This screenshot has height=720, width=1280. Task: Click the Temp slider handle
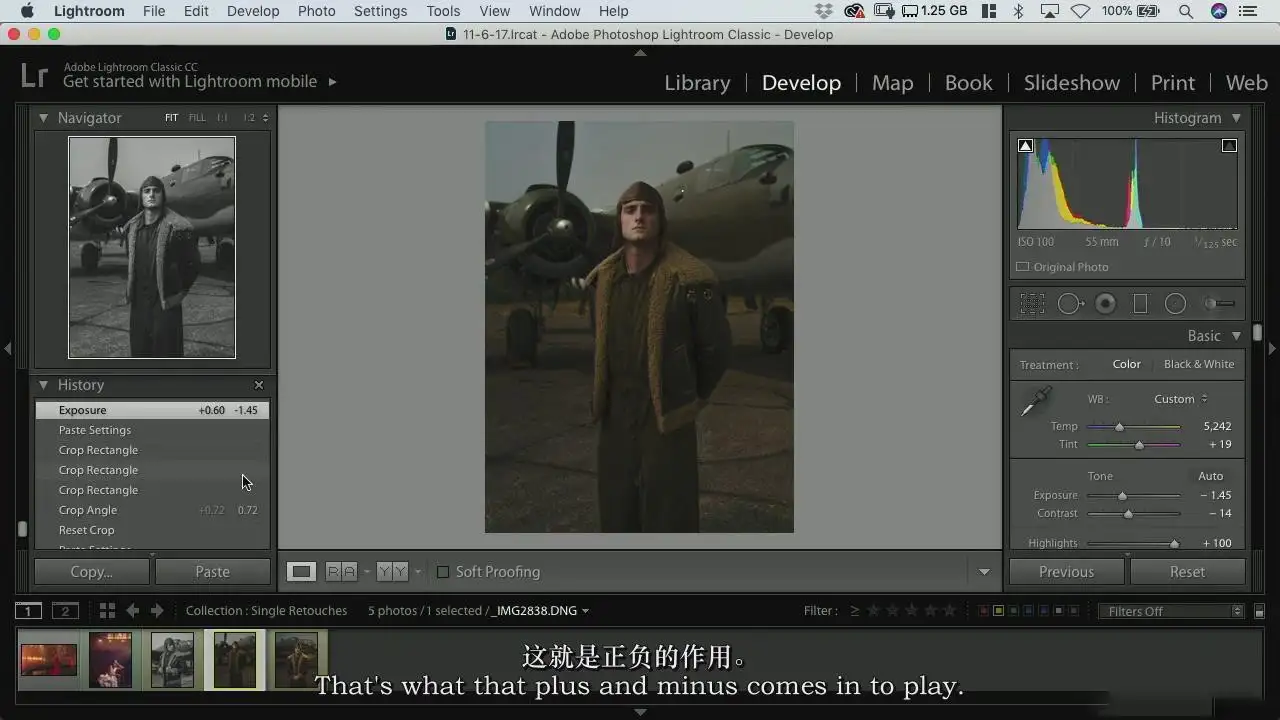1119,427
